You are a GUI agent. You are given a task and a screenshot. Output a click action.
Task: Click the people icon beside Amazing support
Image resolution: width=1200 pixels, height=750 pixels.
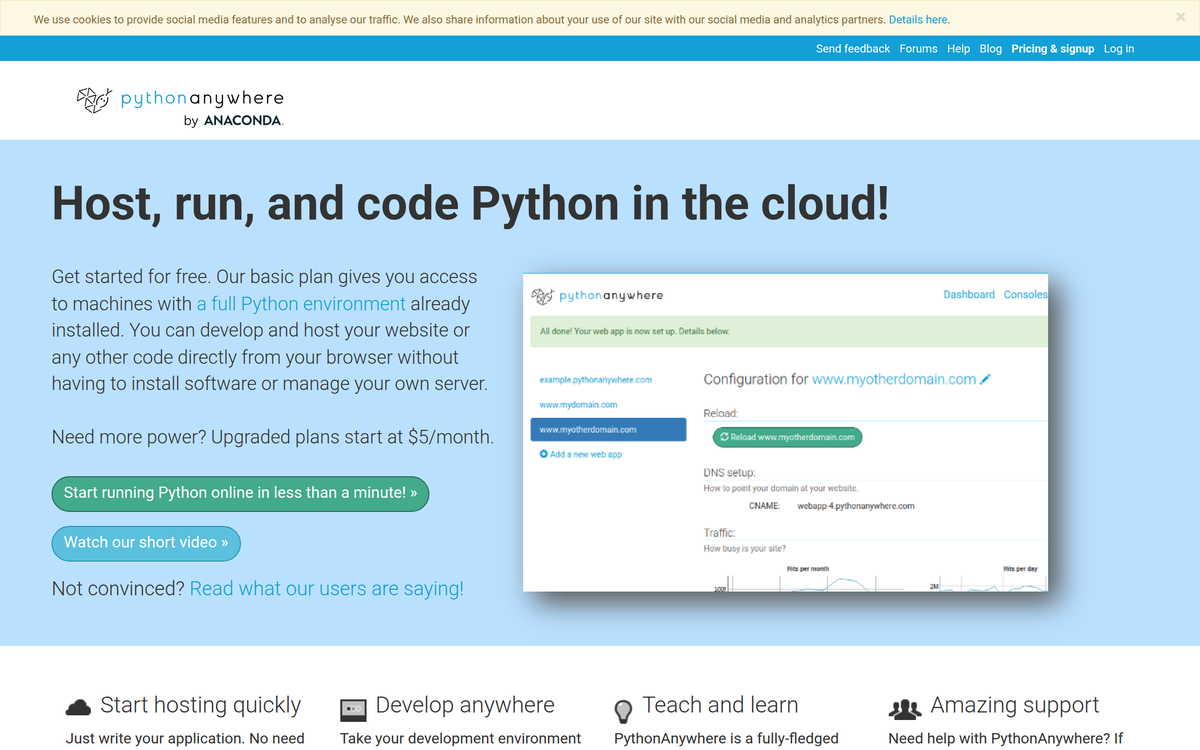click(905, 709)
